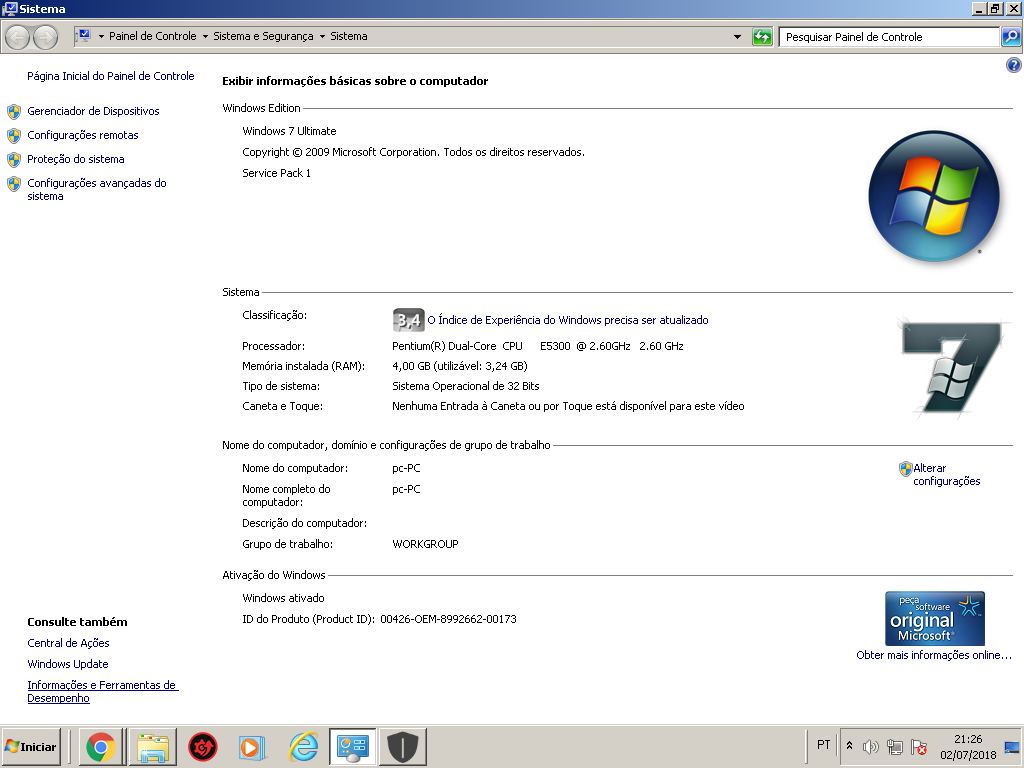
Task: Open the red circular app on the taskbar
Action: click(202, 746)
